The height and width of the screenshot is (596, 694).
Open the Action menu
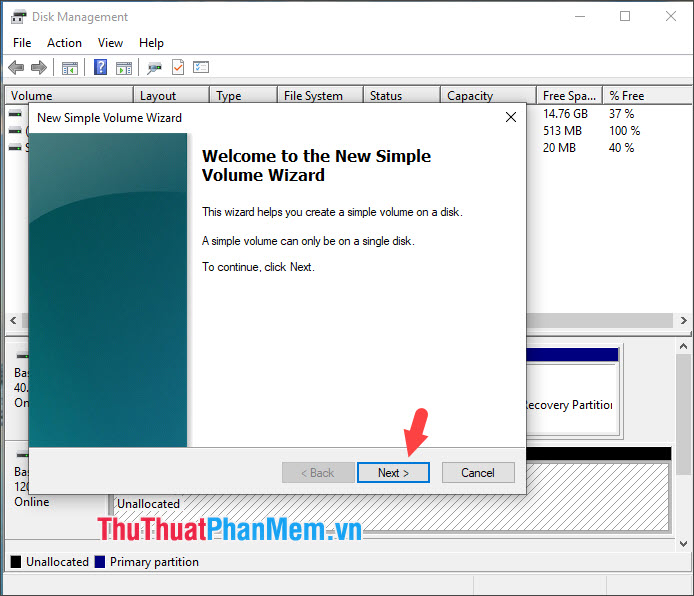64,43
